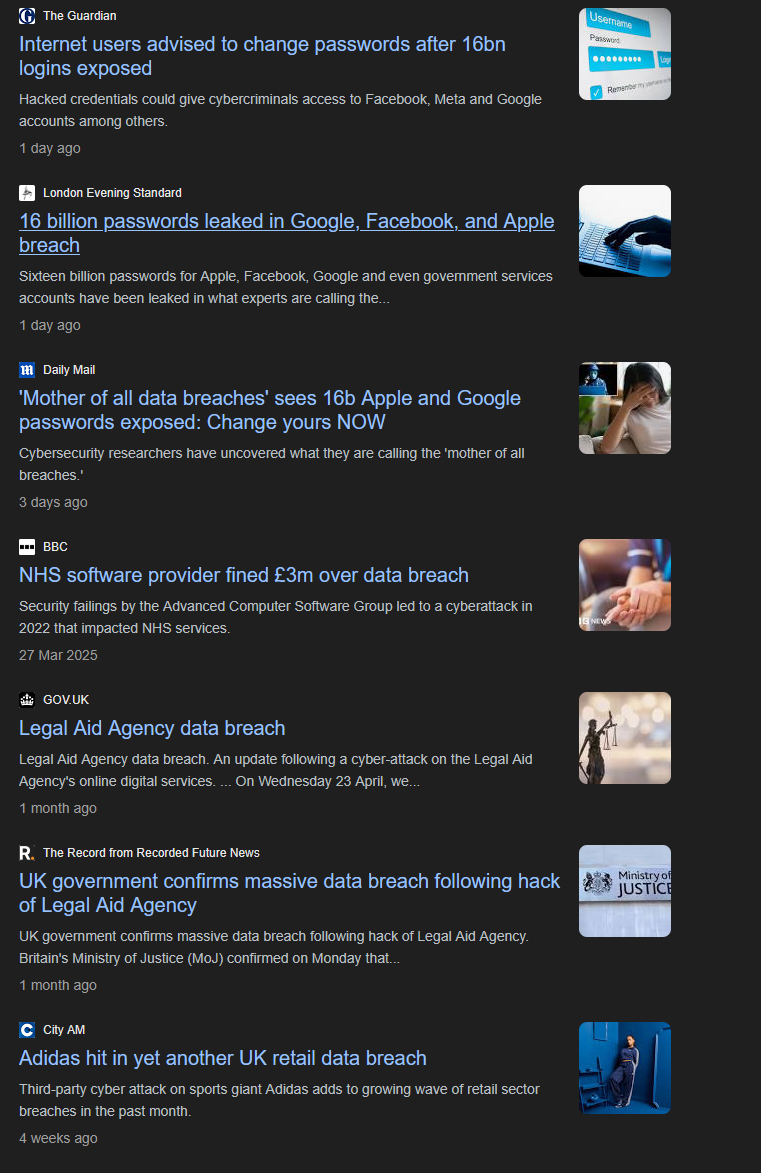Viewport: 761px width, 1173px height.
Task: Open Adidas UK retail data breach article
Action: tap(222, 1058)
